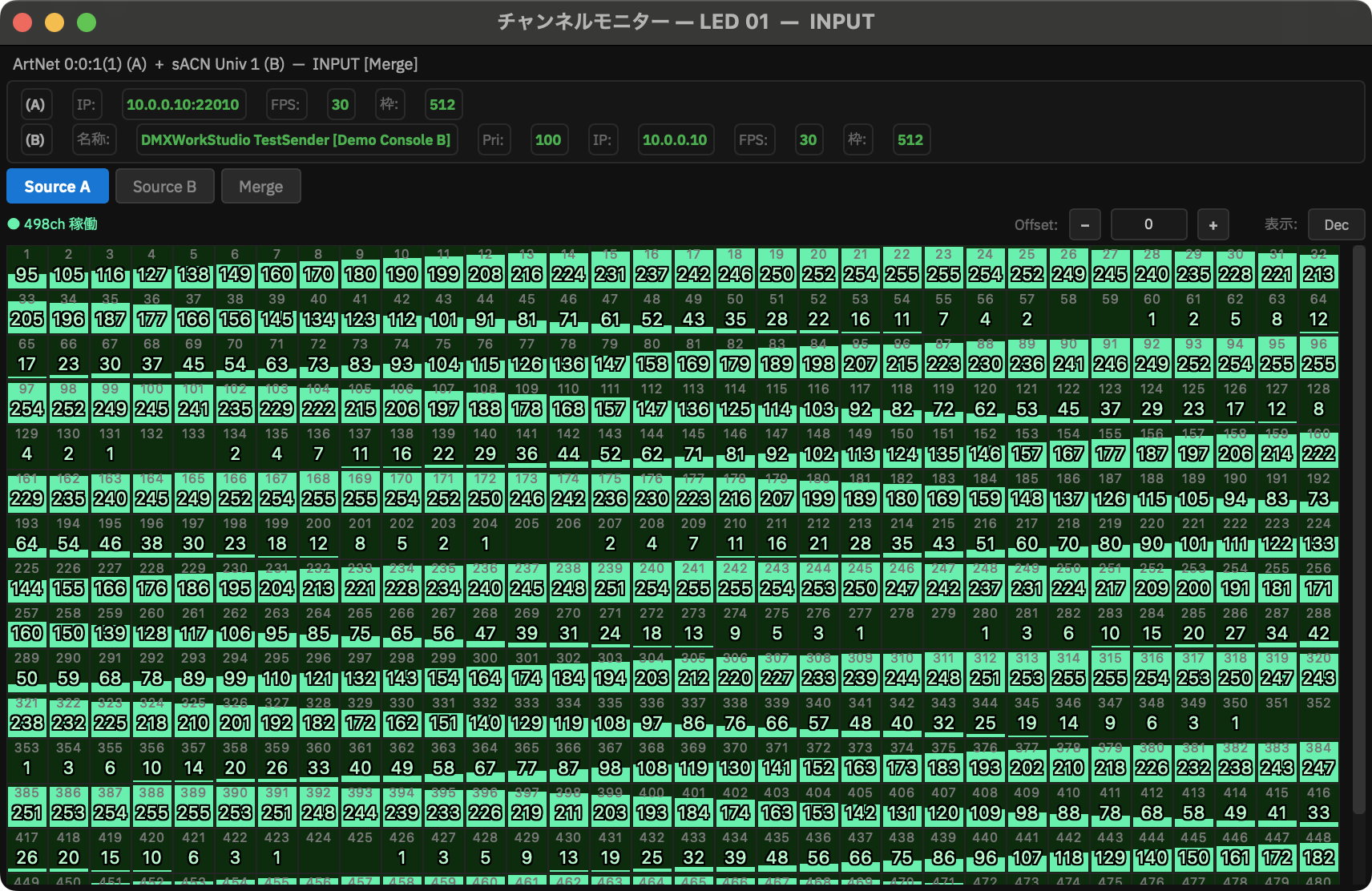1372x891 pixels.
Task: Click the source A frame size 512
Action: (x=442, y=104)
